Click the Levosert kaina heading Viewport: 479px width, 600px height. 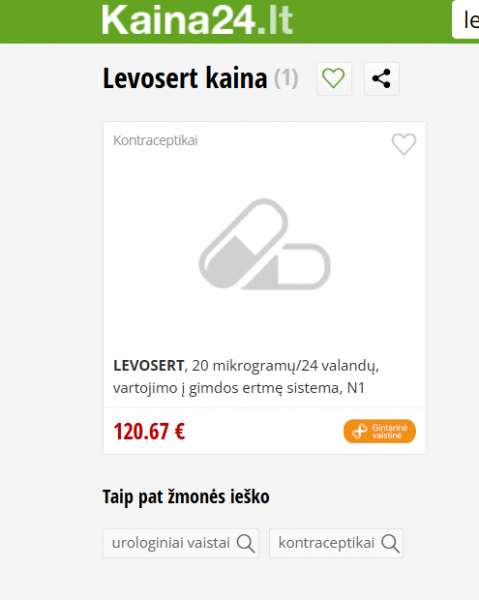(x=185, y=78)
